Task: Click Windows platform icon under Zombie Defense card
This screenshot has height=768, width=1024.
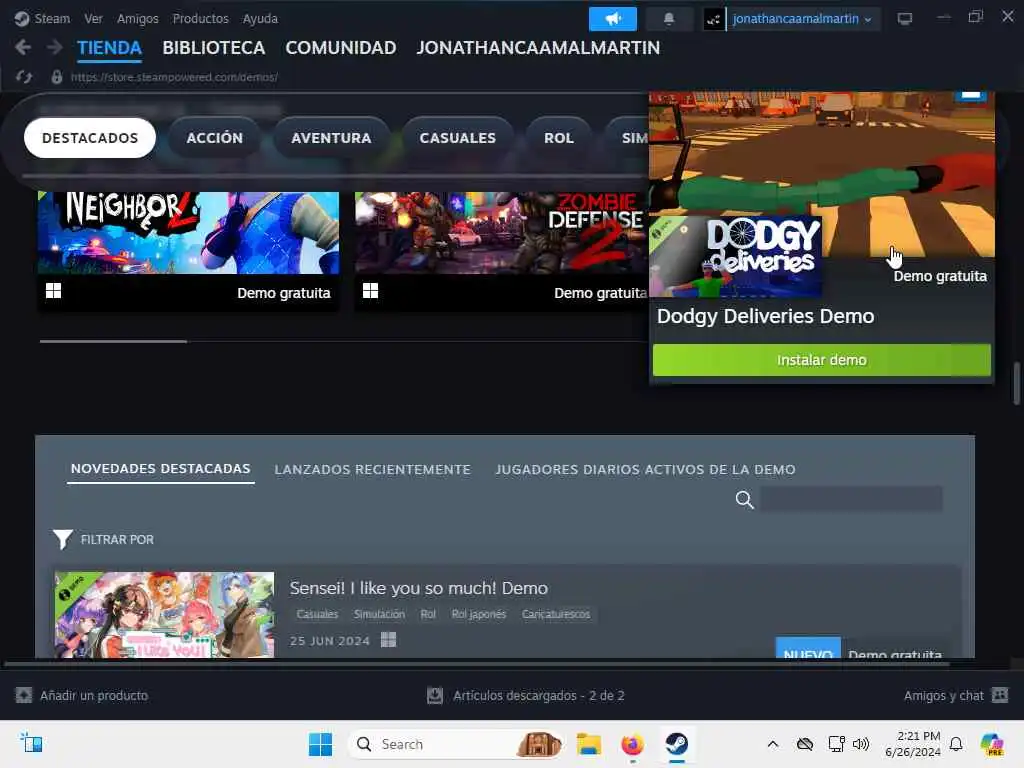Action: coord(370,291)
